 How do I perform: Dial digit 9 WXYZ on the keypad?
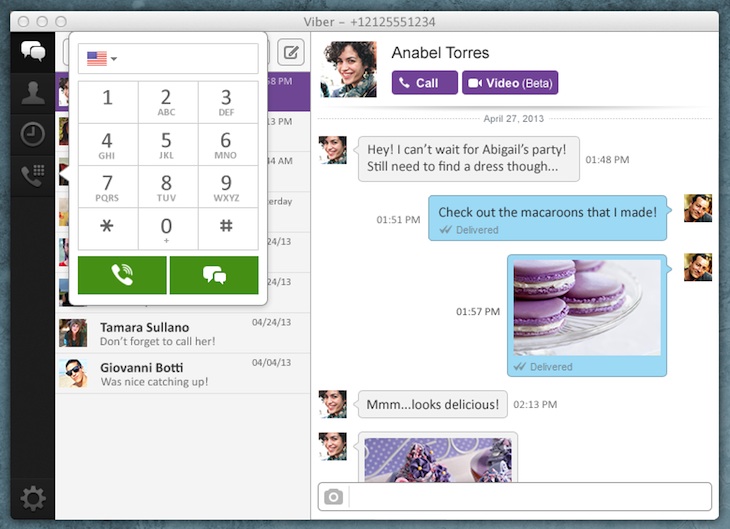point(228,187)
